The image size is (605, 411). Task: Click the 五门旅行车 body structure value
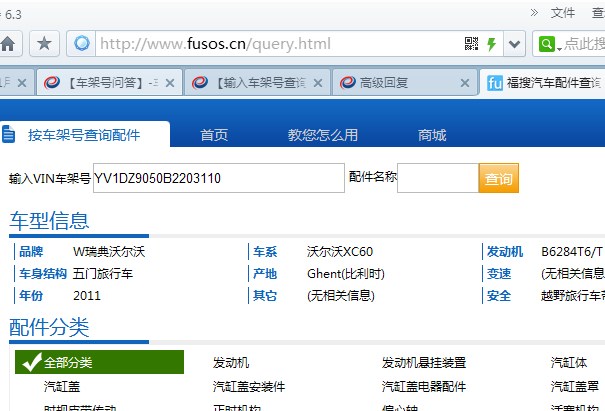[103, 274]
